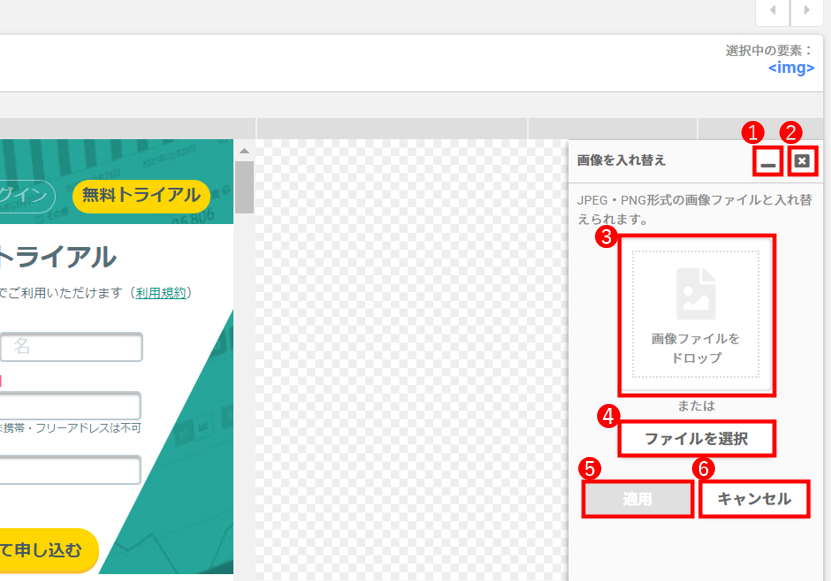Click the 無料トライアル yellow button

tap(141, 196)
